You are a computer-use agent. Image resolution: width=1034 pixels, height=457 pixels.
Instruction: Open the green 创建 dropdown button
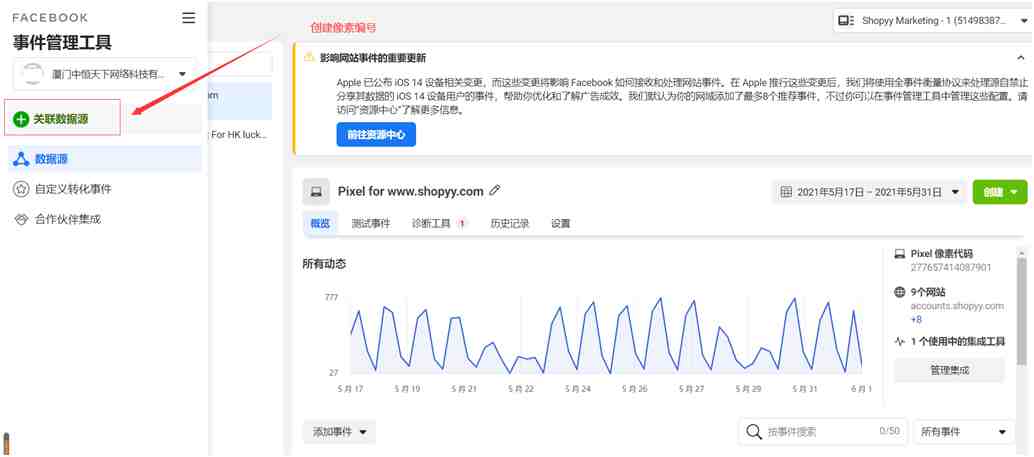click(x=999, y=192)
